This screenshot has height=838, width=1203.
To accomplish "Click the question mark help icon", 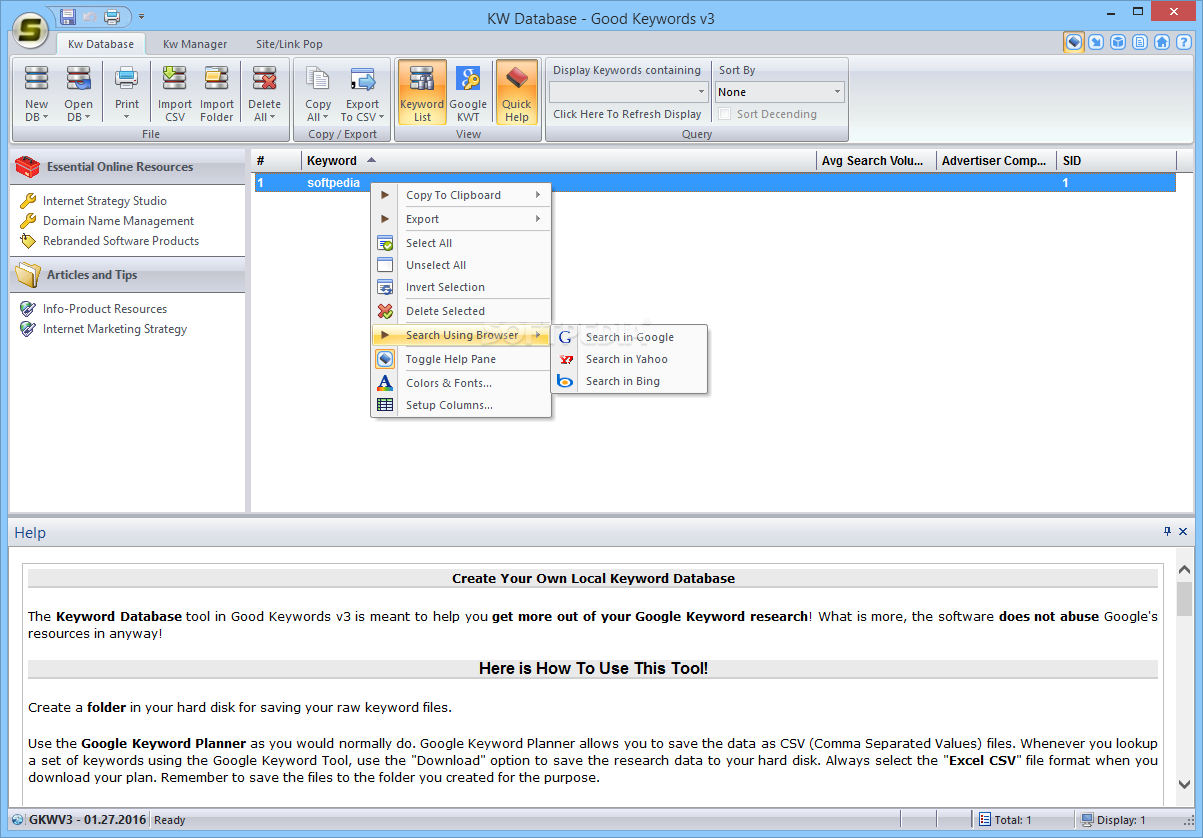I will pos(1184,42).
